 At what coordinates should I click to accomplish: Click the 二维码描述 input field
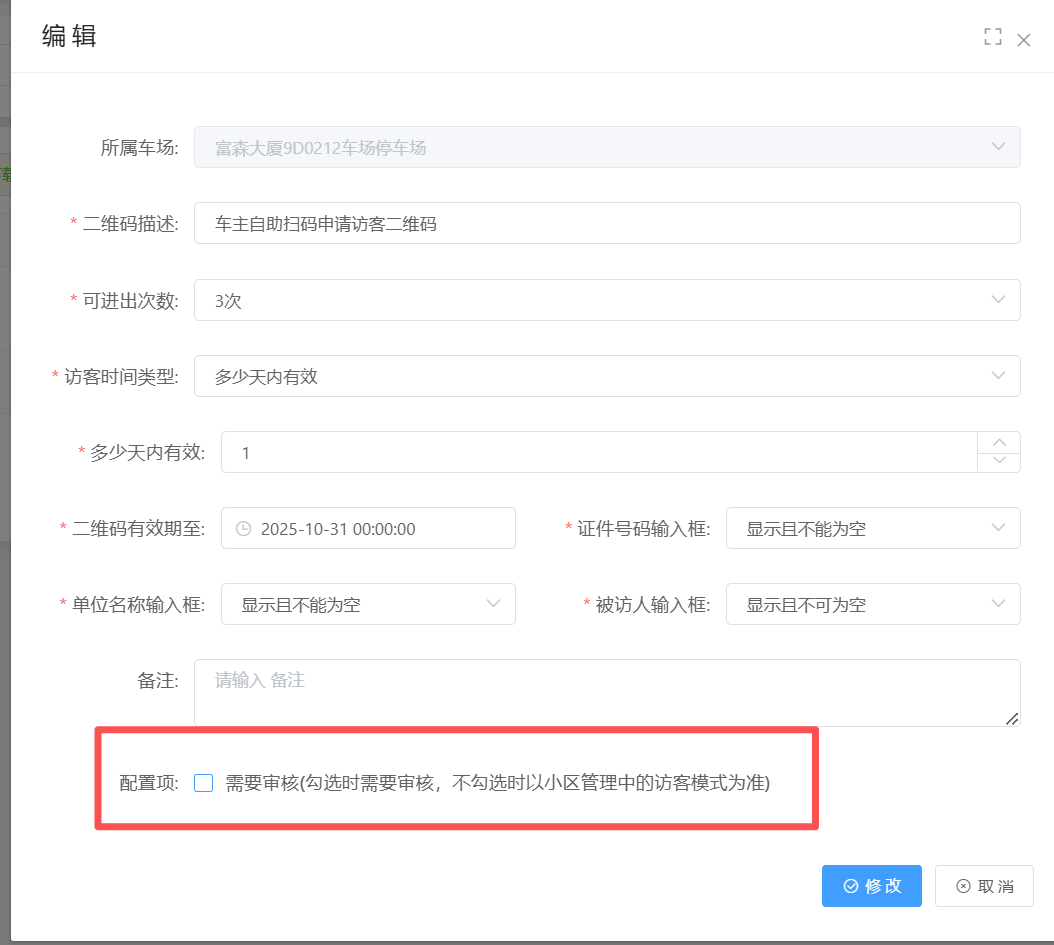pyautogui.click(x=607, y=223)
